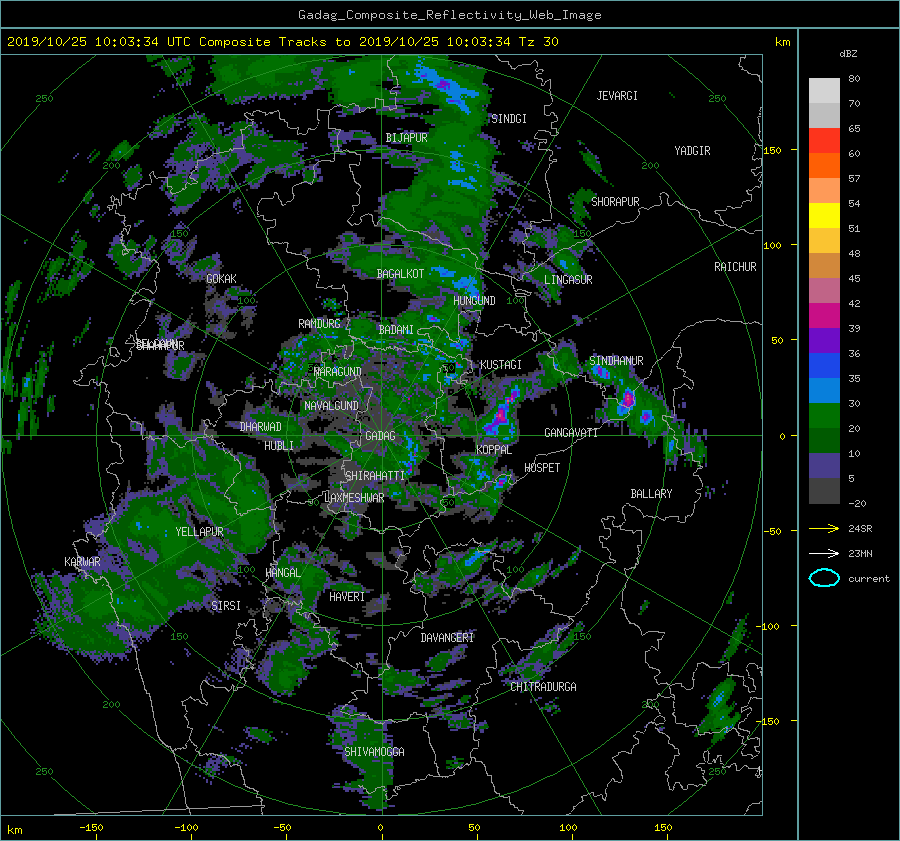Screen dimensions: 900x841
Task: Click the RAICHUR city label
Action: [735, 267]
